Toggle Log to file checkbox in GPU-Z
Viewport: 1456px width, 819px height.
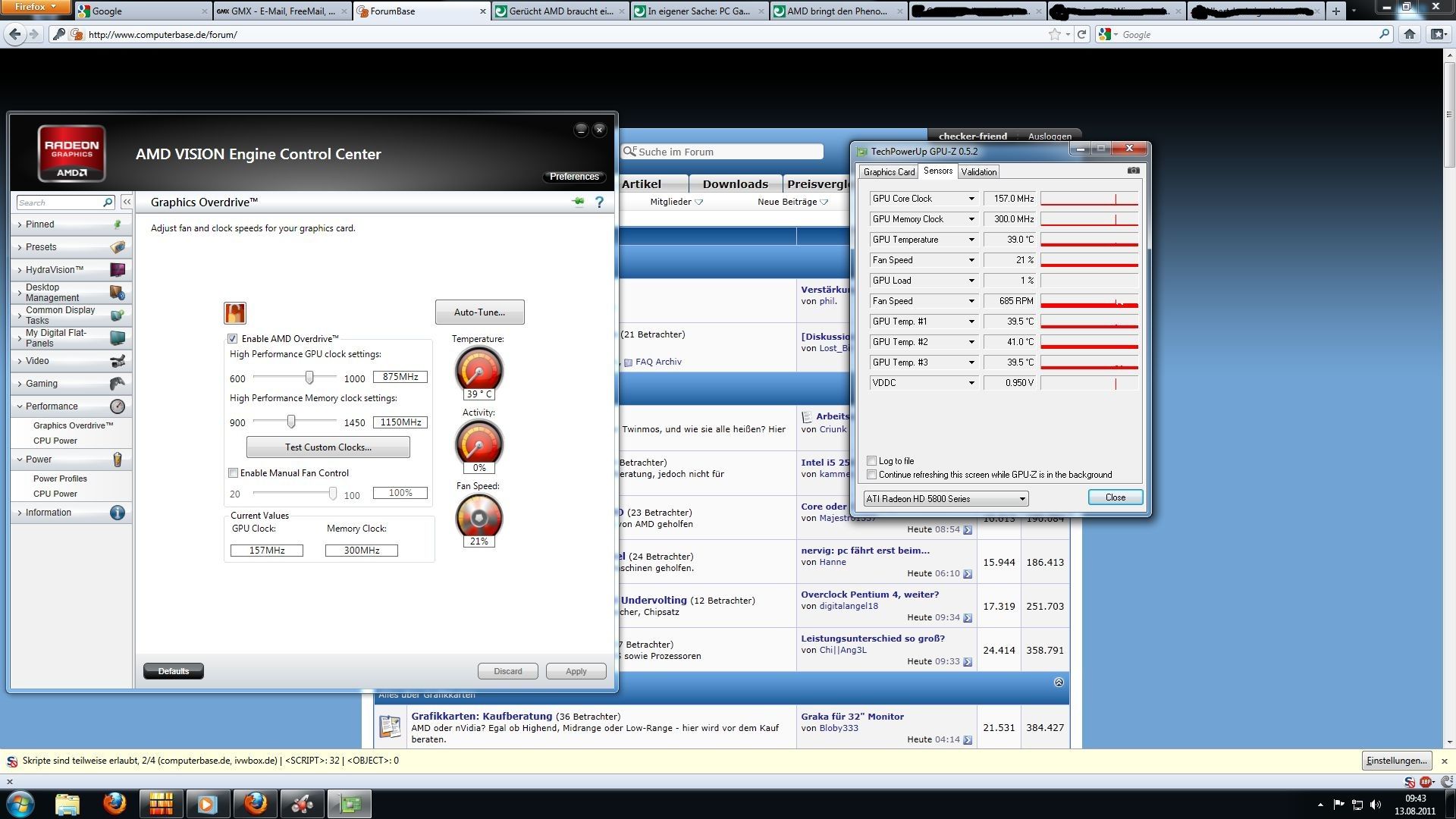[x=872, y=461]
